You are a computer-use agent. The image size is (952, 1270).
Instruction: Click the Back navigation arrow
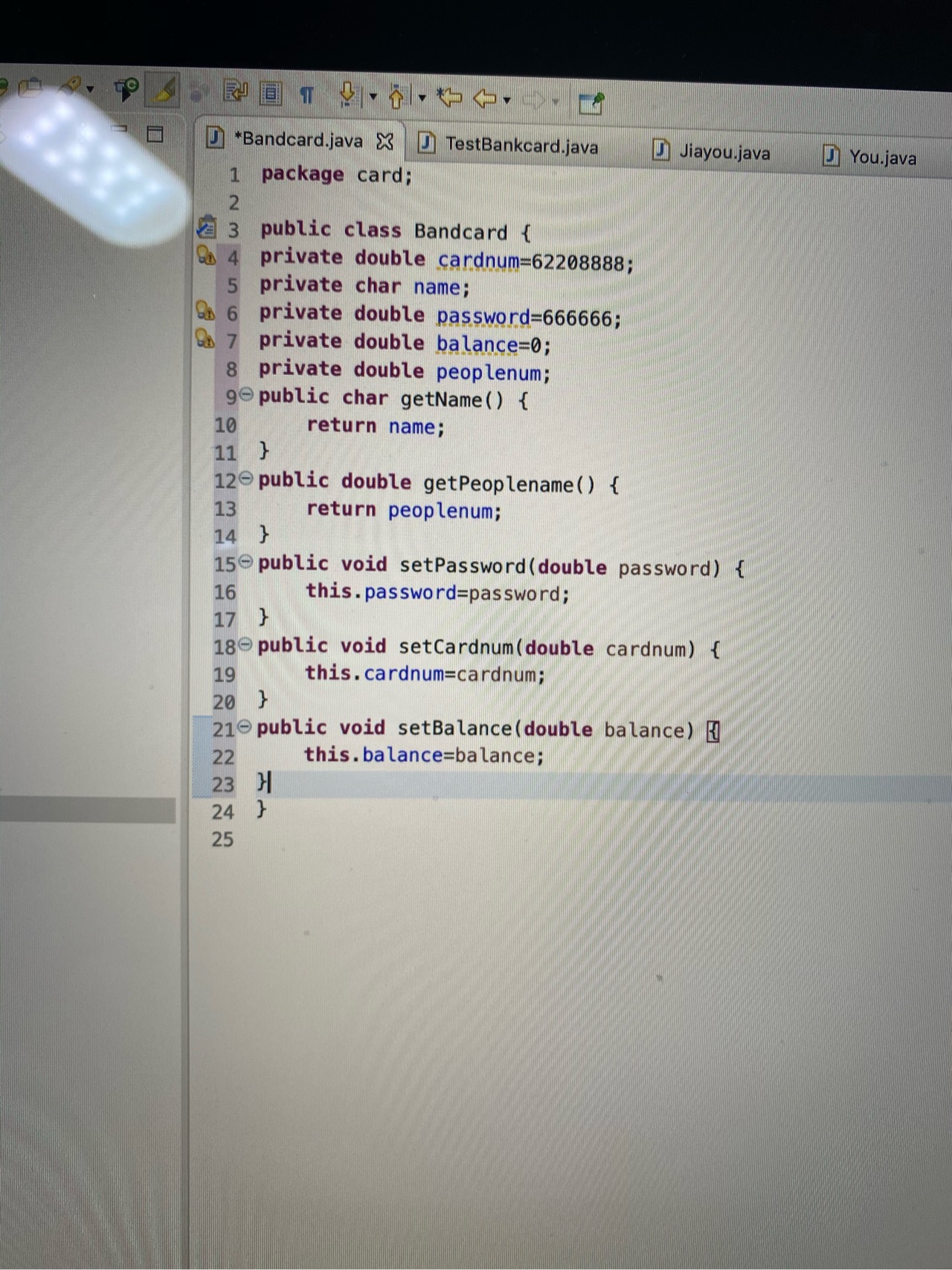pyautogui.click(x=485, y=98)
